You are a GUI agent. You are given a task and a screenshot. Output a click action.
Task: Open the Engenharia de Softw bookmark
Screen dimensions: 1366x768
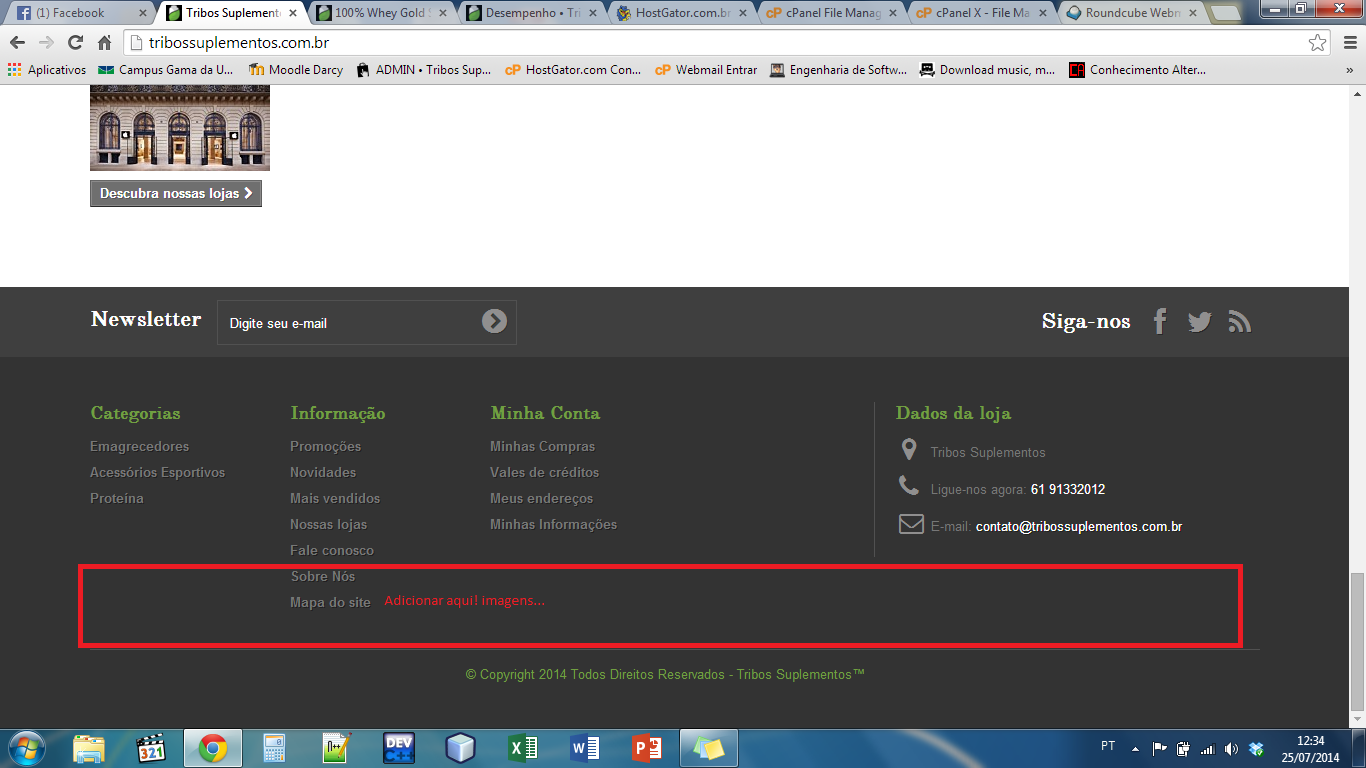pos(838,70)
